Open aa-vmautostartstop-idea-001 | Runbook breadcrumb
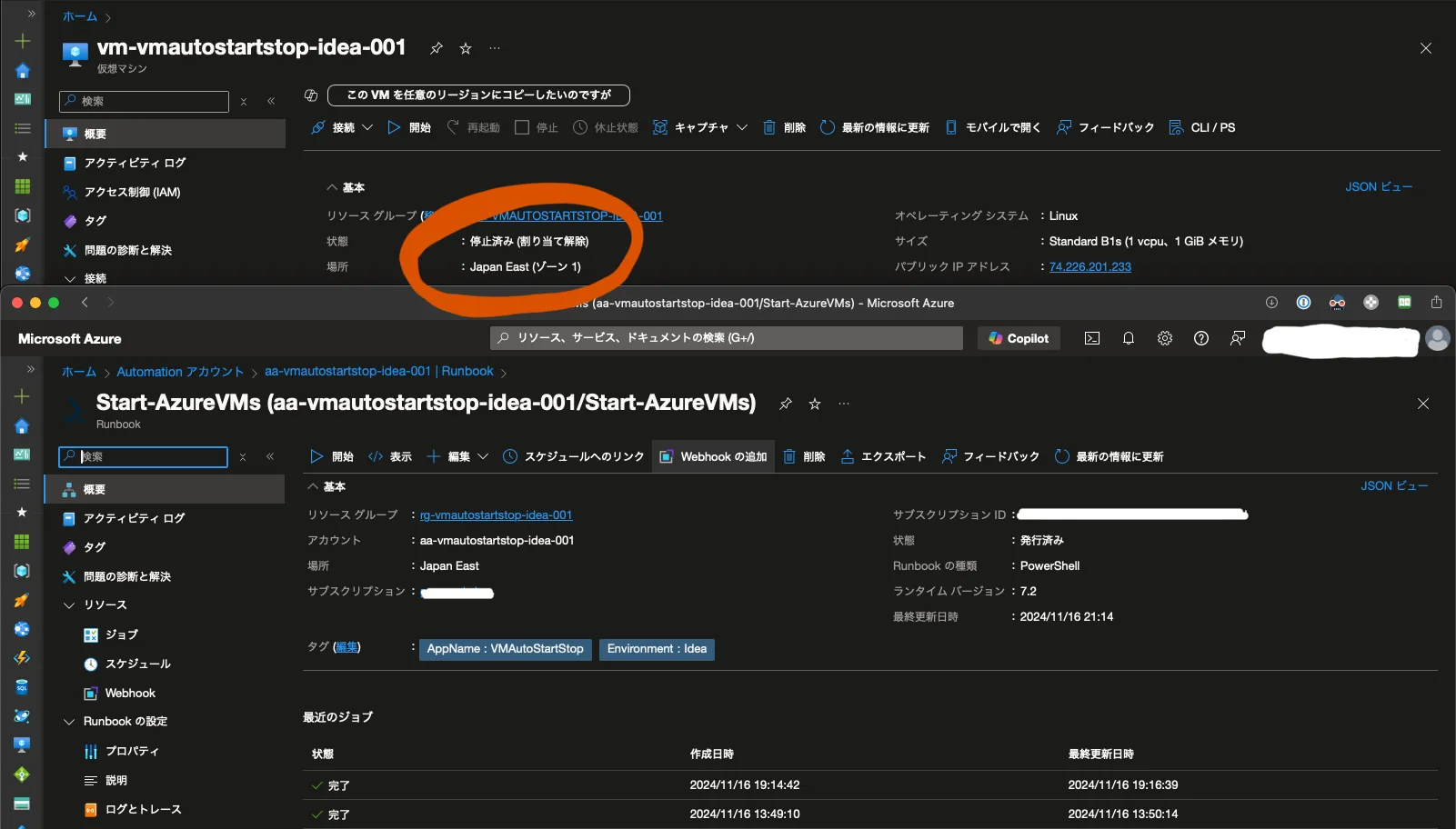 (379, 371)
